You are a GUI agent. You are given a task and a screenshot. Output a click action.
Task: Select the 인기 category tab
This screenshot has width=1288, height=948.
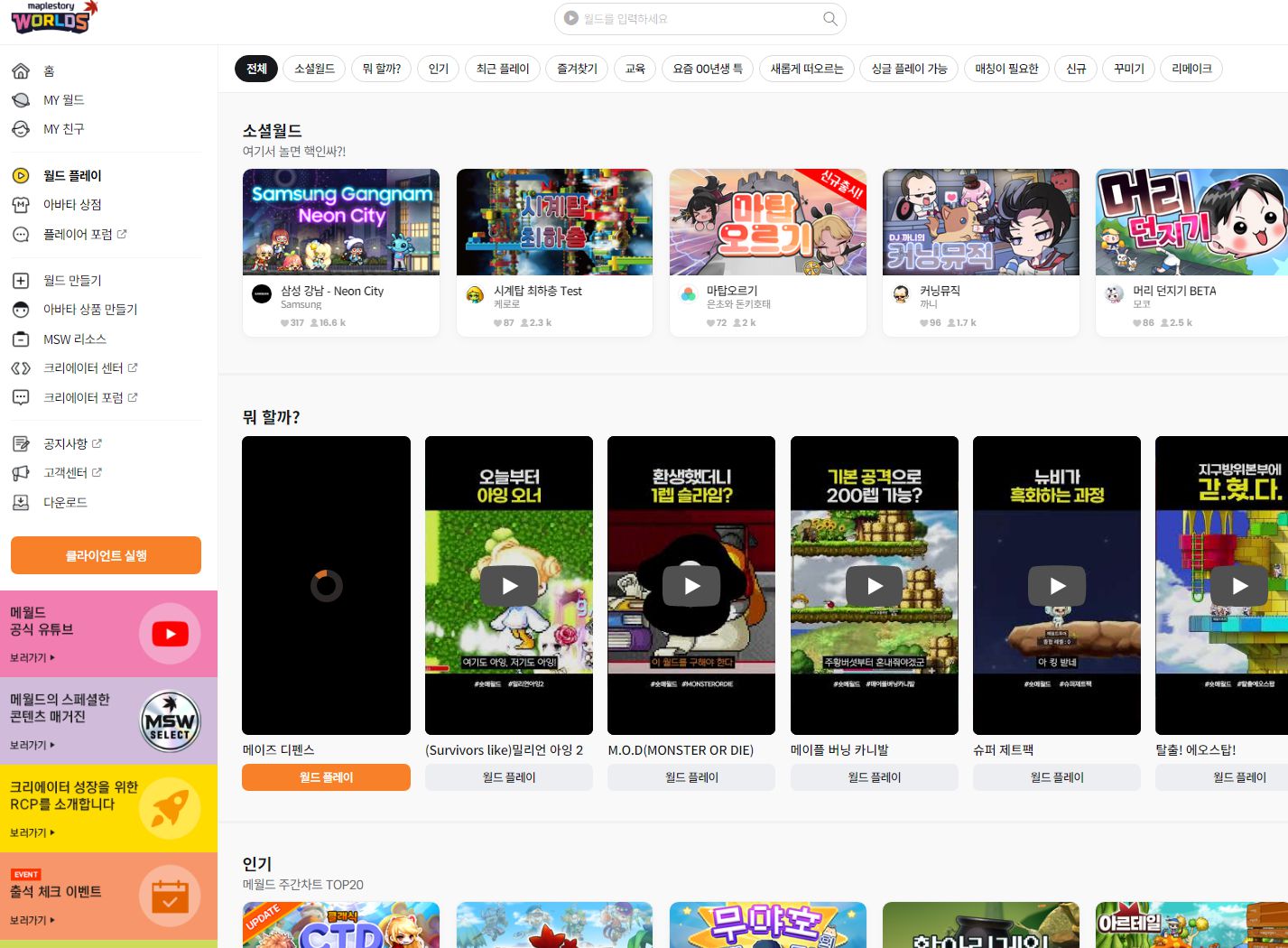[x=439, y=69]
